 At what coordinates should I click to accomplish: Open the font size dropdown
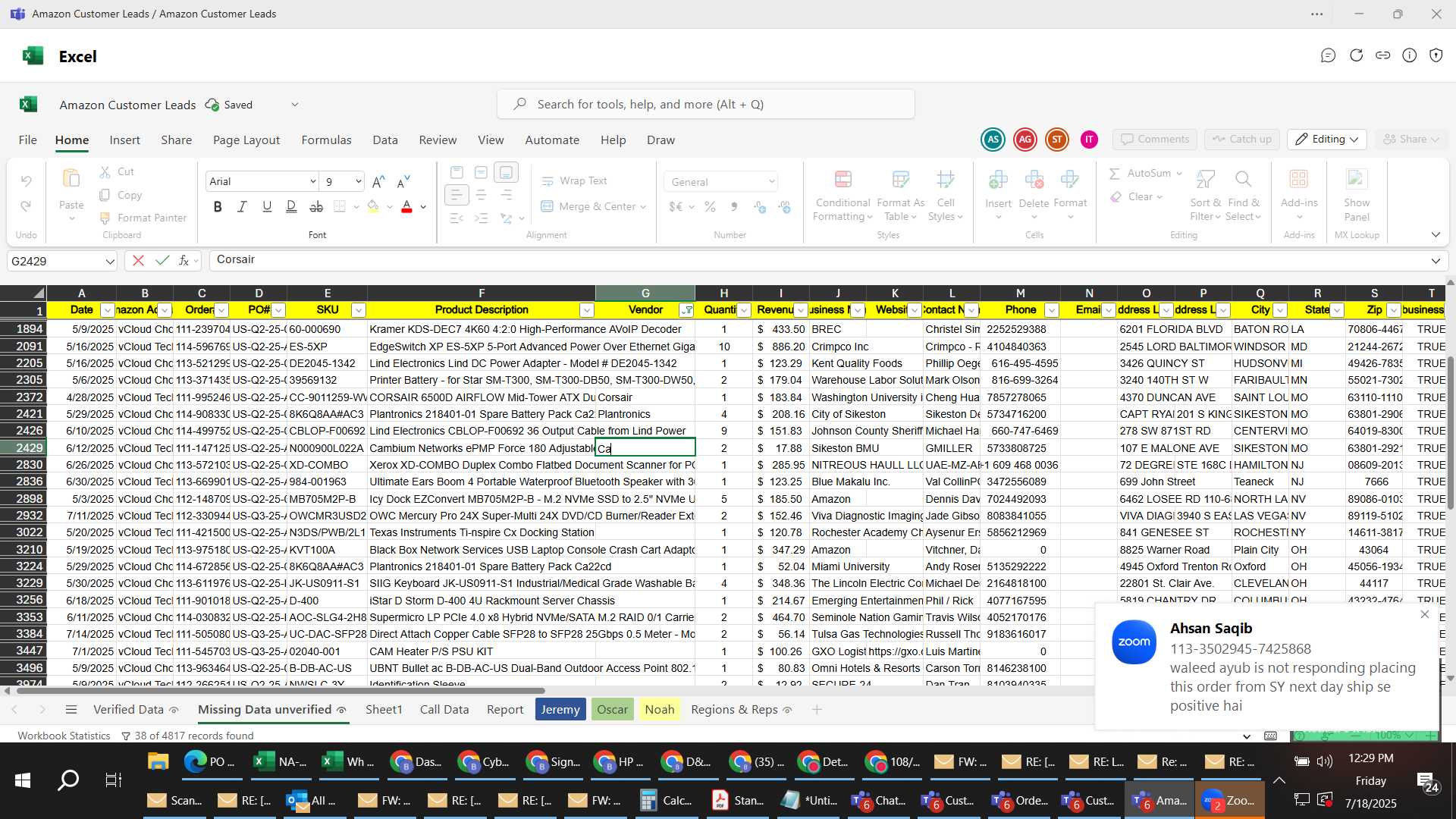(358, 181)
